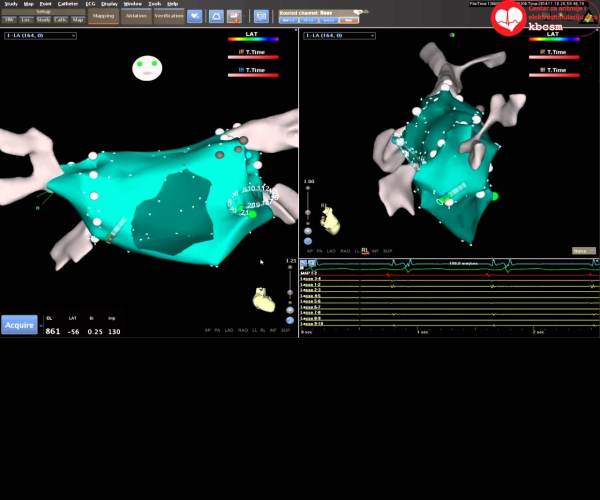Viewport: 600px width, 500px height.
Task: Select PA view in right viewer
Action: click(320, 251)
